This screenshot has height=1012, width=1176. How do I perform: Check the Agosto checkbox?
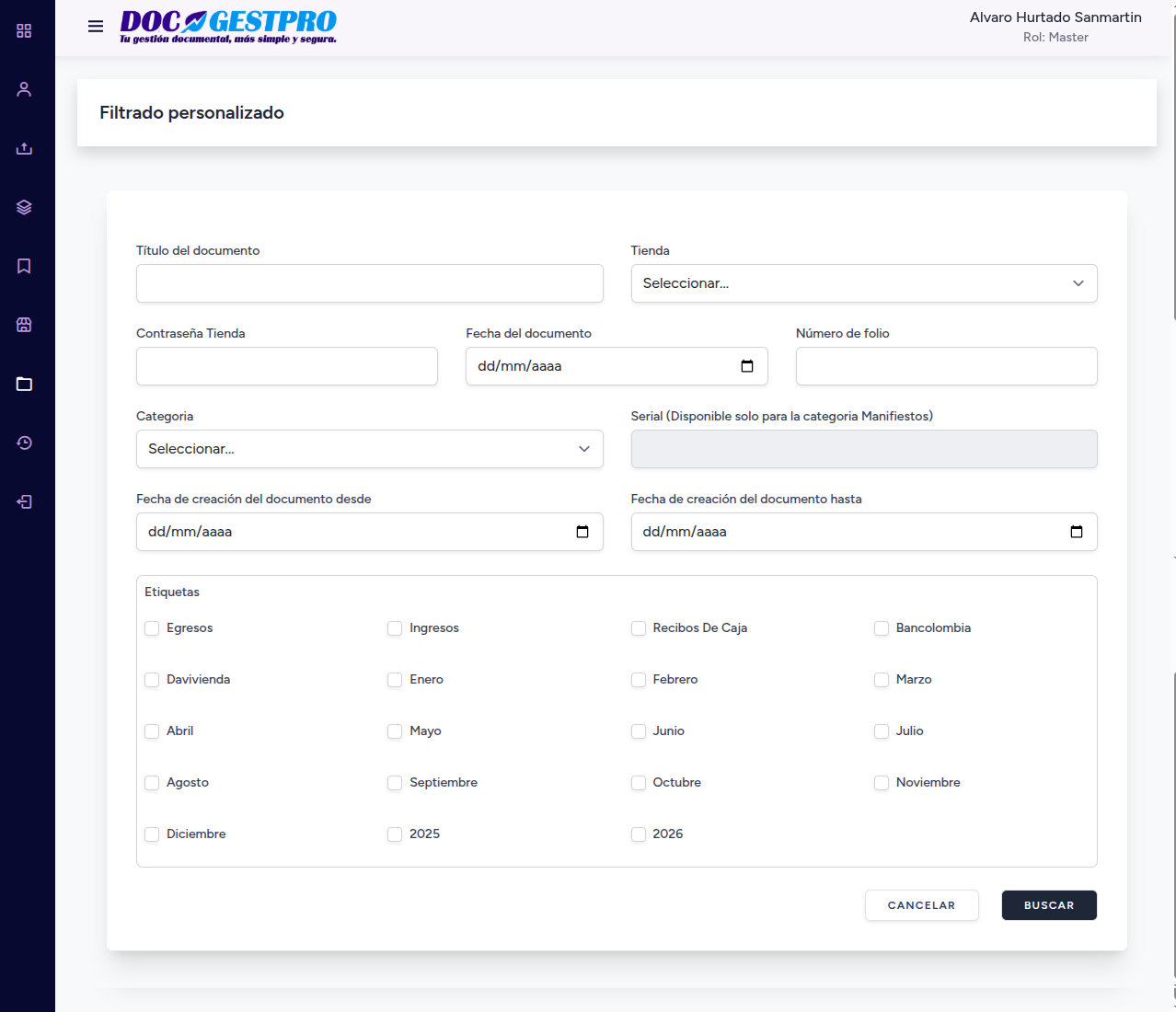tap(152, 783)
